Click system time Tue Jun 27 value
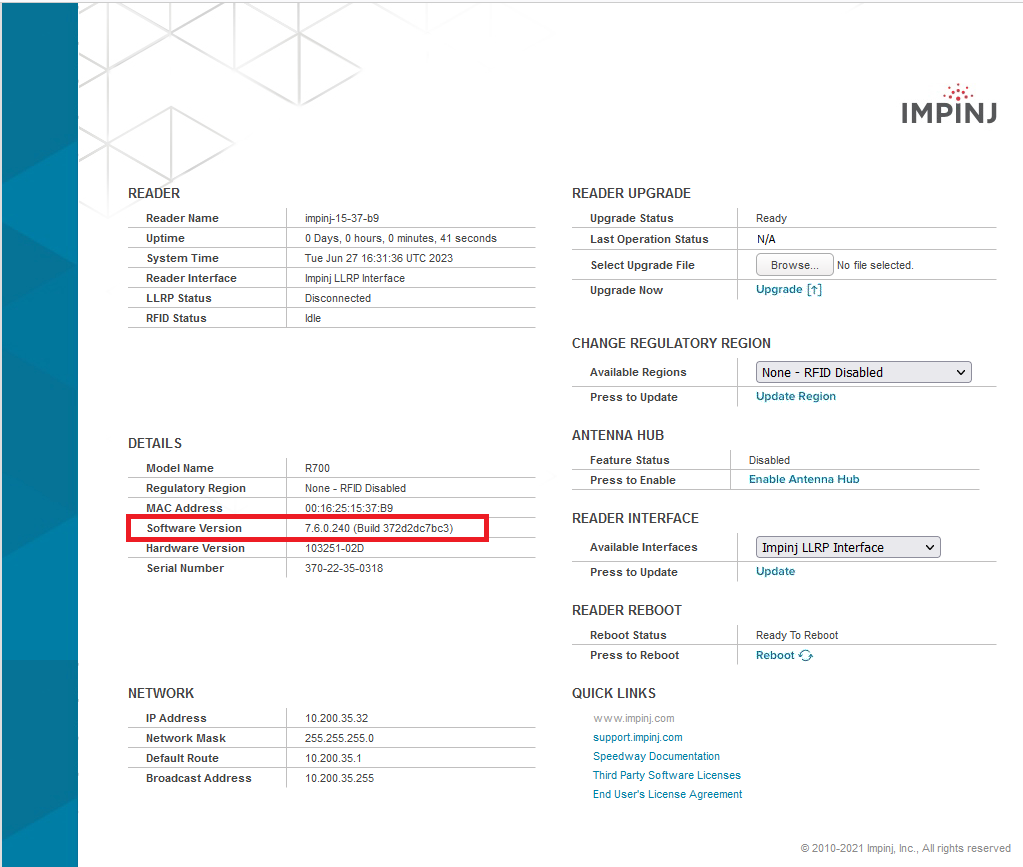 tap(378, 258)
